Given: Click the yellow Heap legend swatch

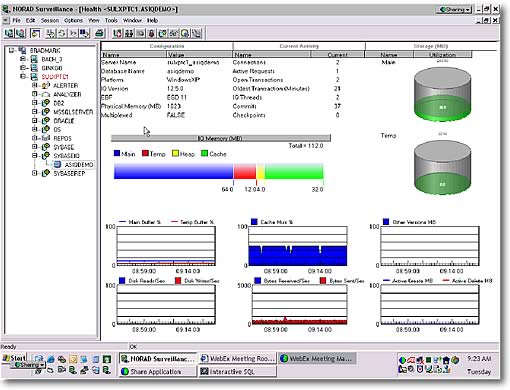Looking at the screenshot, I should pos(175,153).
